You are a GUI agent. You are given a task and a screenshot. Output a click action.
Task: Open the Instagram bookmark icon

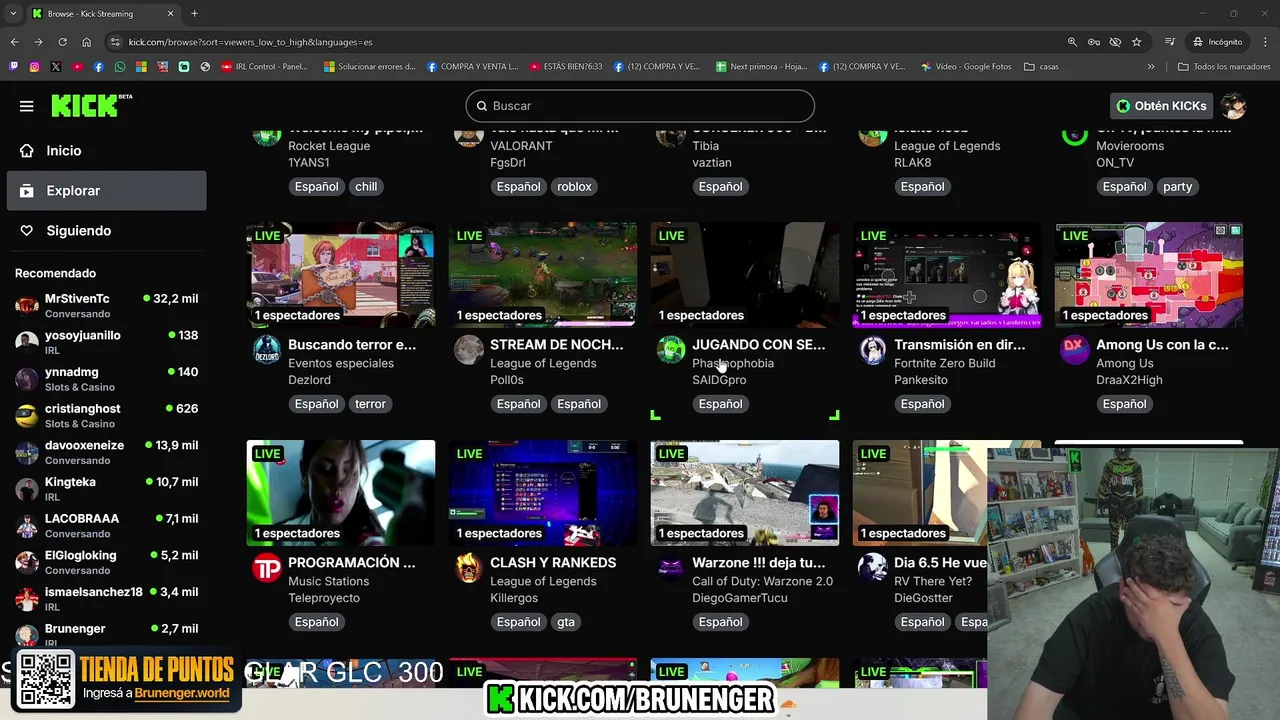pyautogui.click(x=34, y=67)
